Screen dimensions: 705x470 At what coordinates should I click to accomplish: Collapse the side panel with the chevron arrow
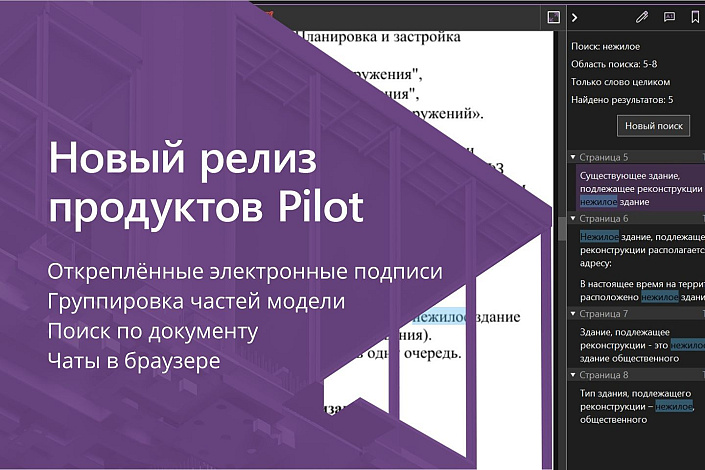pos(574,17)
